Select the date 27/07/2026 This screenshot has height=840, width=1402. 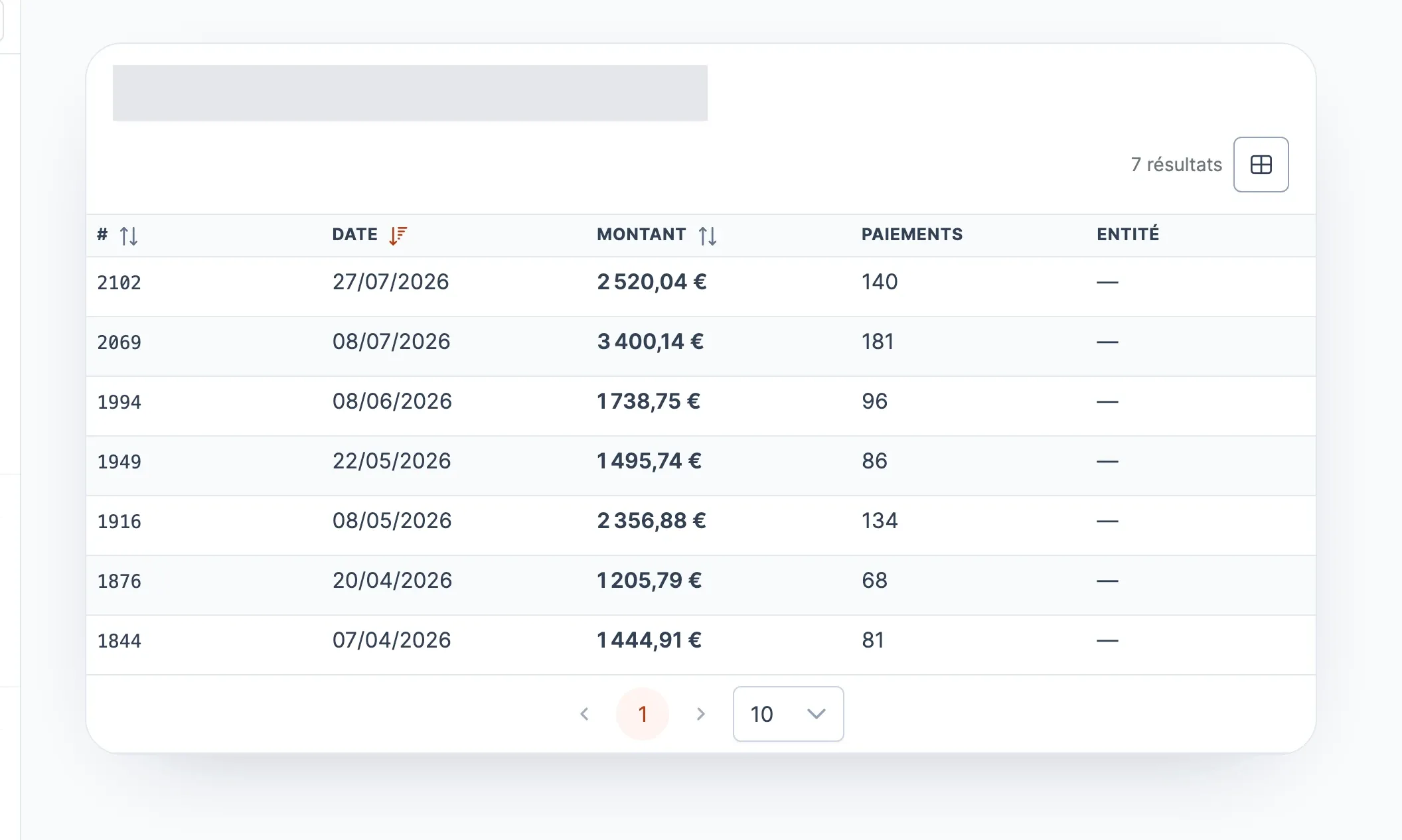coord(390,282)
